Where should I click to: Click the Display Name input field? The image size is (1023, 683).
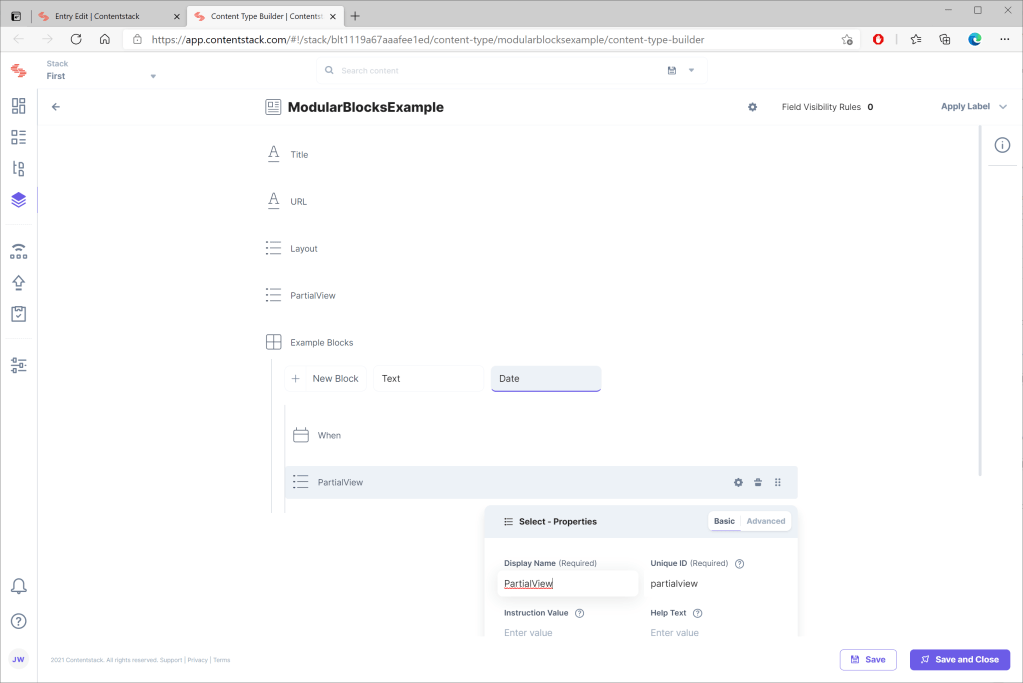[x=568, y=584]
